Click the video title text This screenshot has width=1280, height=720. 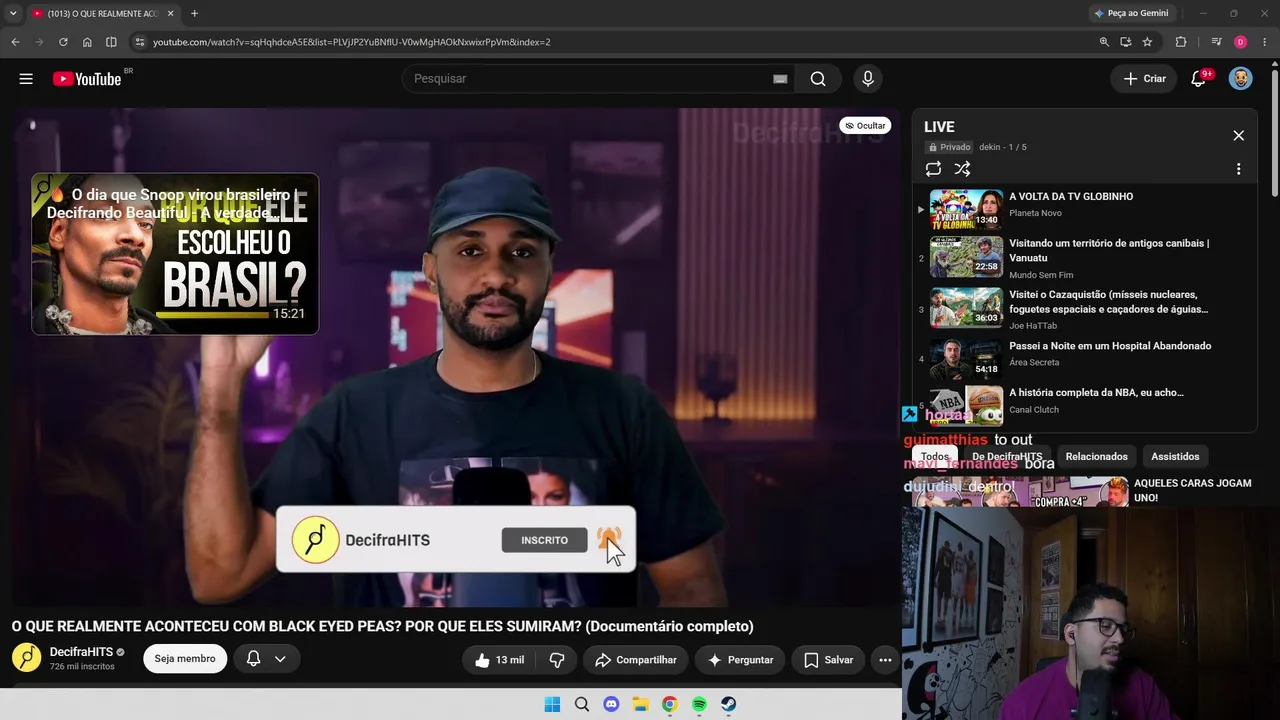point(382,627)
